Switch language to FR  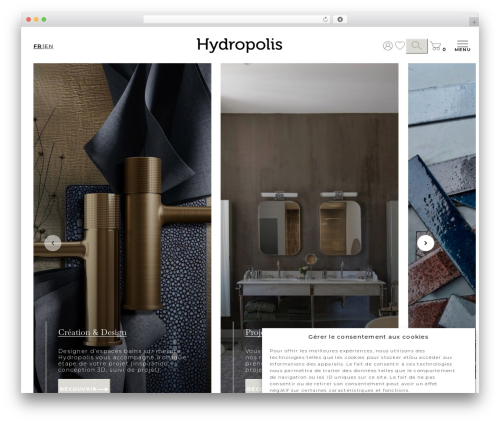click(x=37, y=46)
